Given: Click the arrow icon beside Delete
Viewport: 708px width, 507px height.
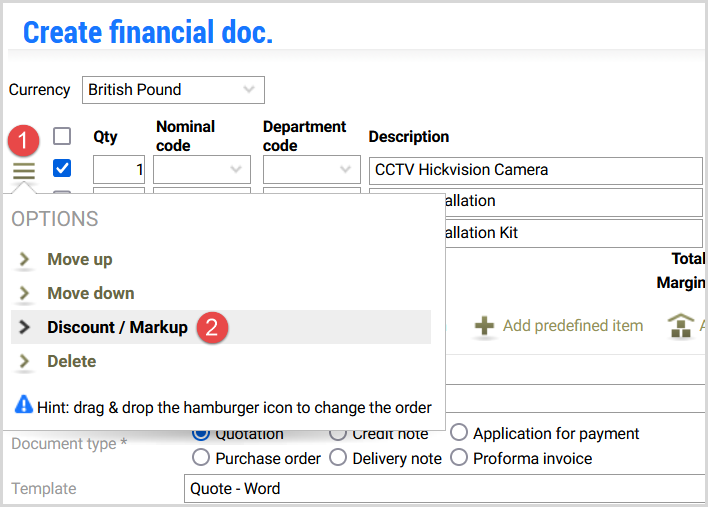Looking at the screenshot, I should click(x=25, y=362).
